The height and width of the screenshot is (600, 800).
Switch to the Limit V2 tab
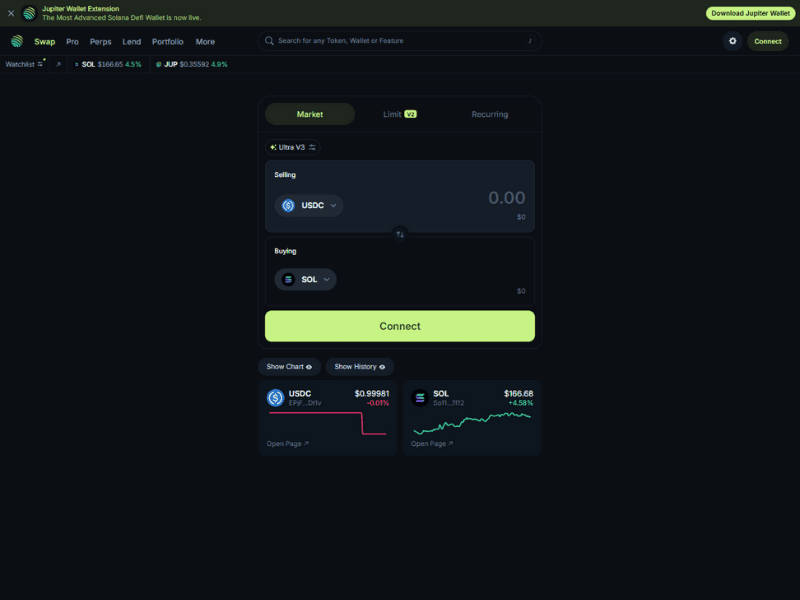[399, 113]
